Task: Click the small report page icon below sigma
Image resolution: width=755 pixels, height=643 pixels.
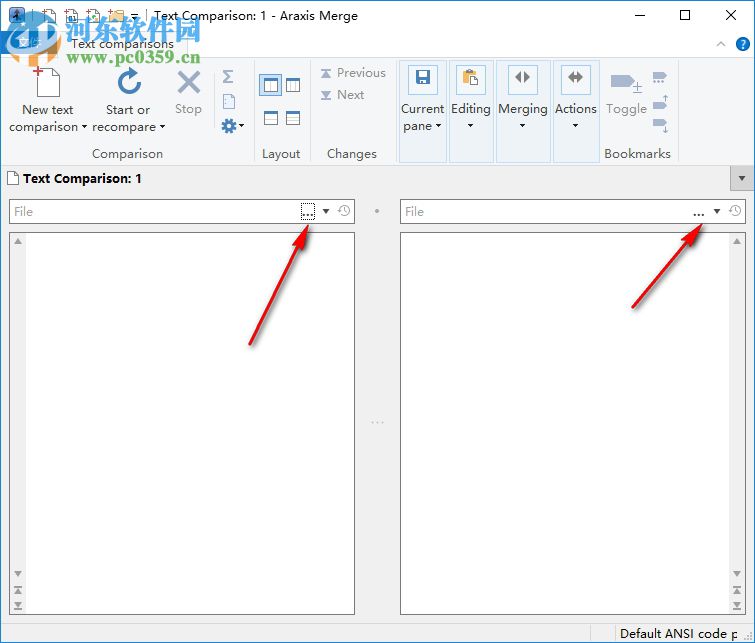Action: 229,102
